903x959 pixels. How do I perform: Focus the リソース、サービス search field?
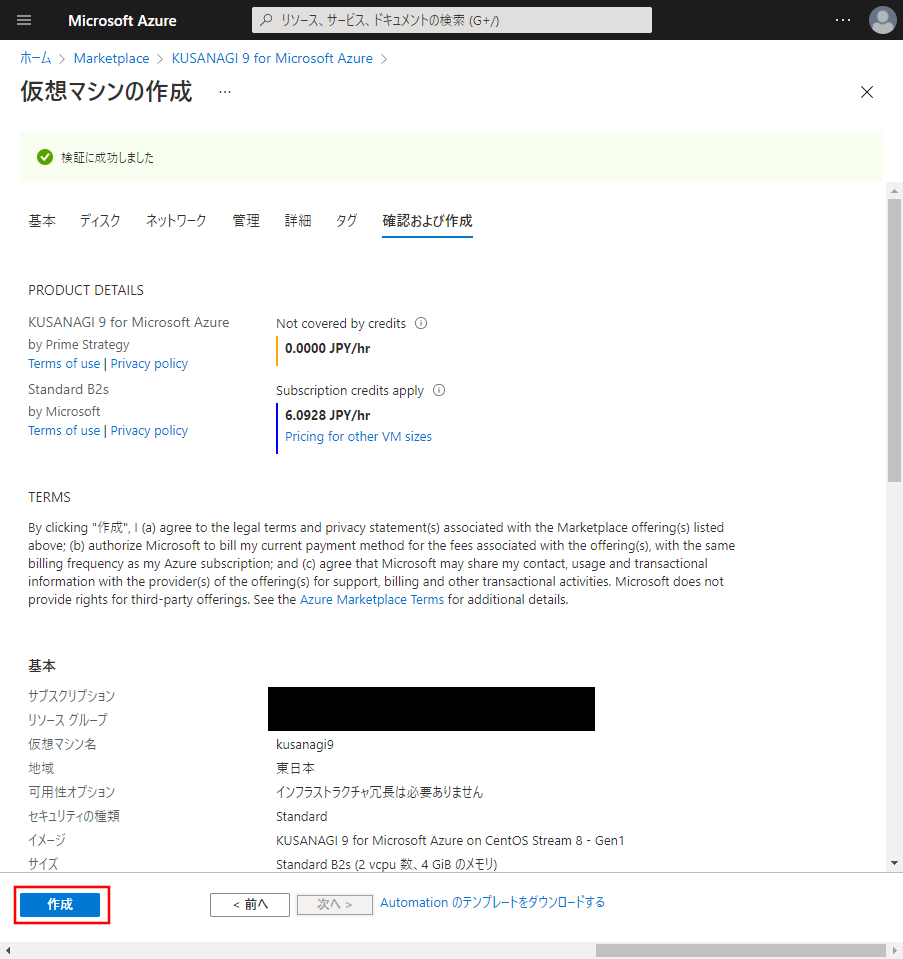click(452, 20)
